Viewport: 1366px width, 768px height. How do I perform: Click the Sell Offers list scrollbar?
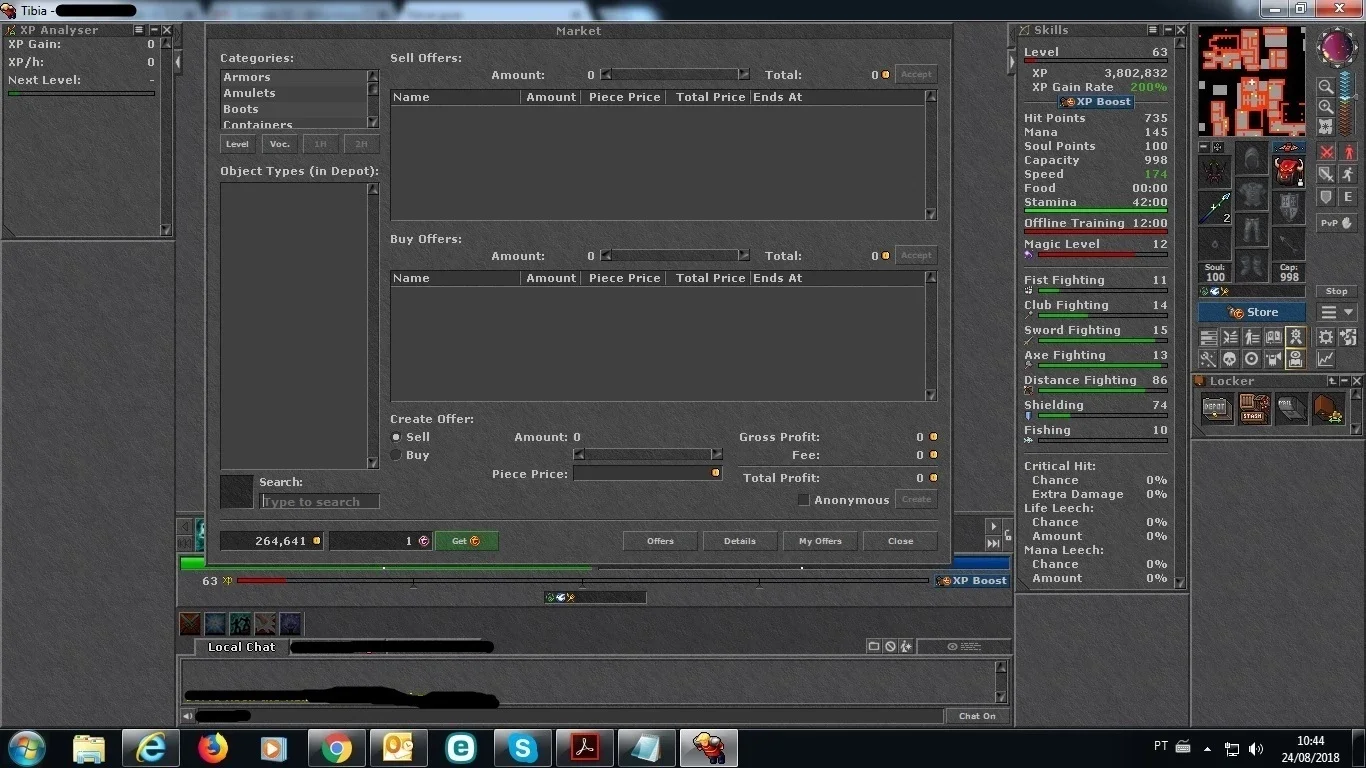931,155
